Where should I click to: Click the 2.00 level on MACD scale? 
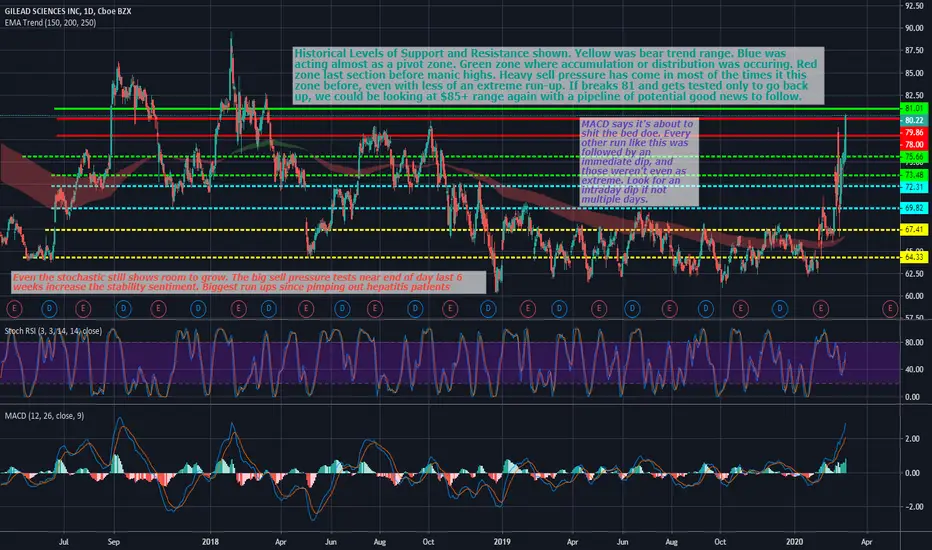pos(912,439)
